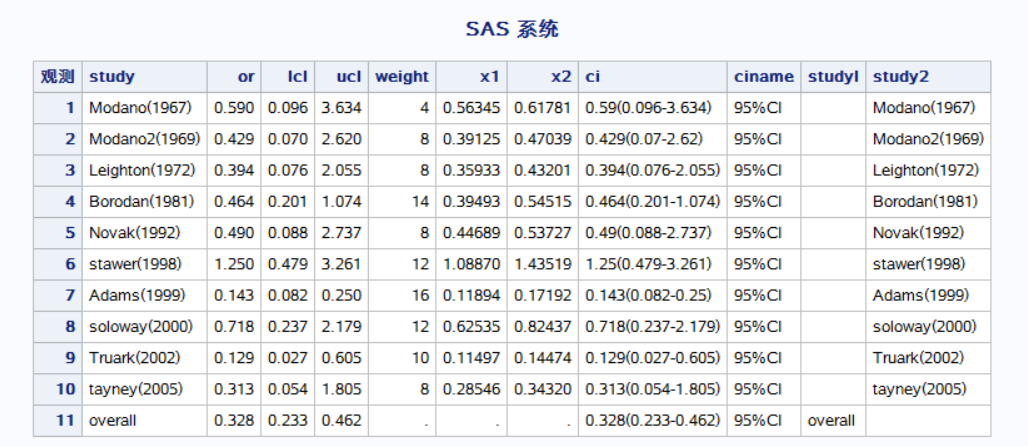Click 'Modano2(1969)' in the study column

[145, 139]
